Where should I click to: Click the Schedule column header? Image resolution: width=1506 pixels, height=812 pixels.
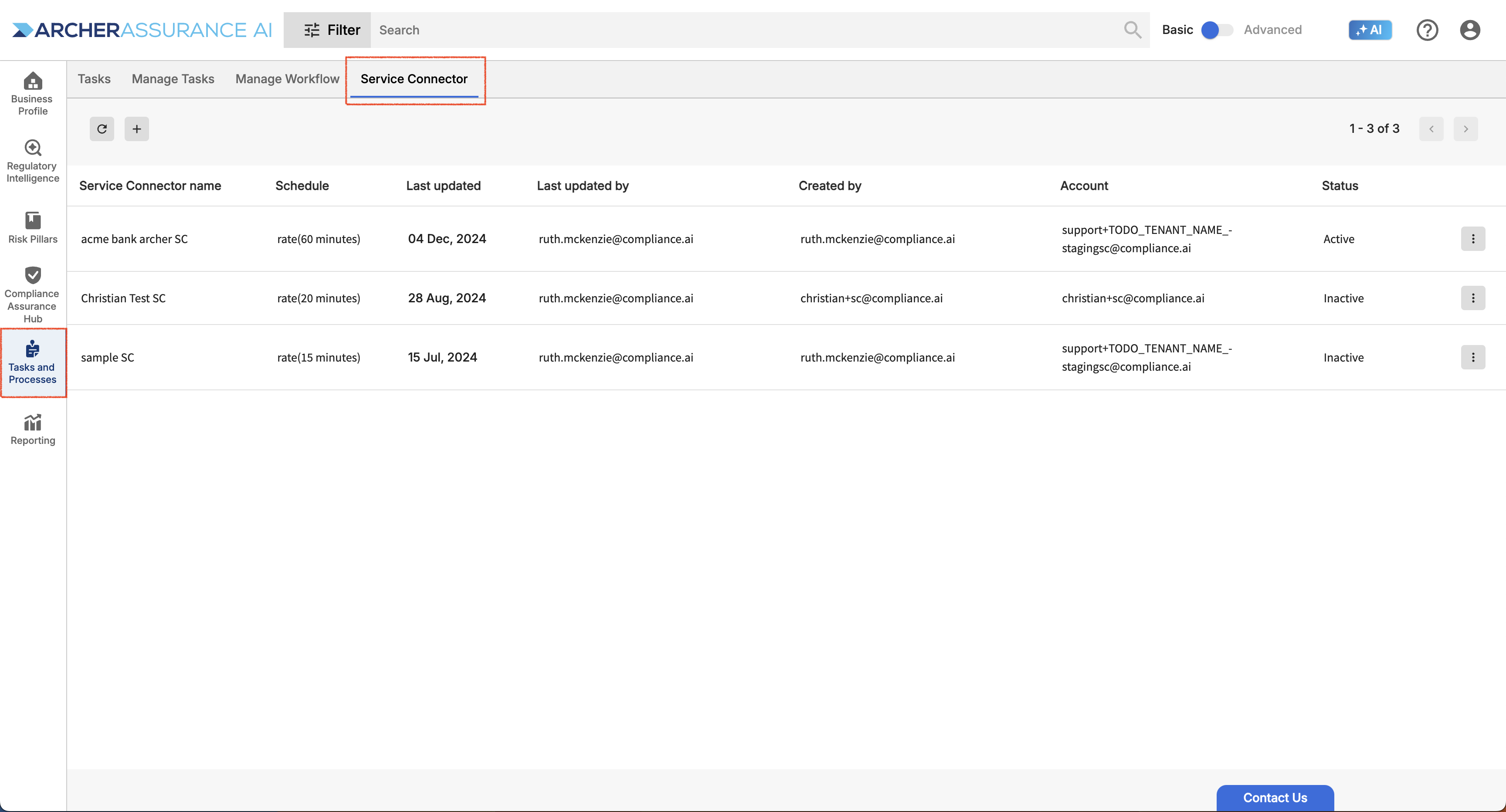(x=302, y=185)
